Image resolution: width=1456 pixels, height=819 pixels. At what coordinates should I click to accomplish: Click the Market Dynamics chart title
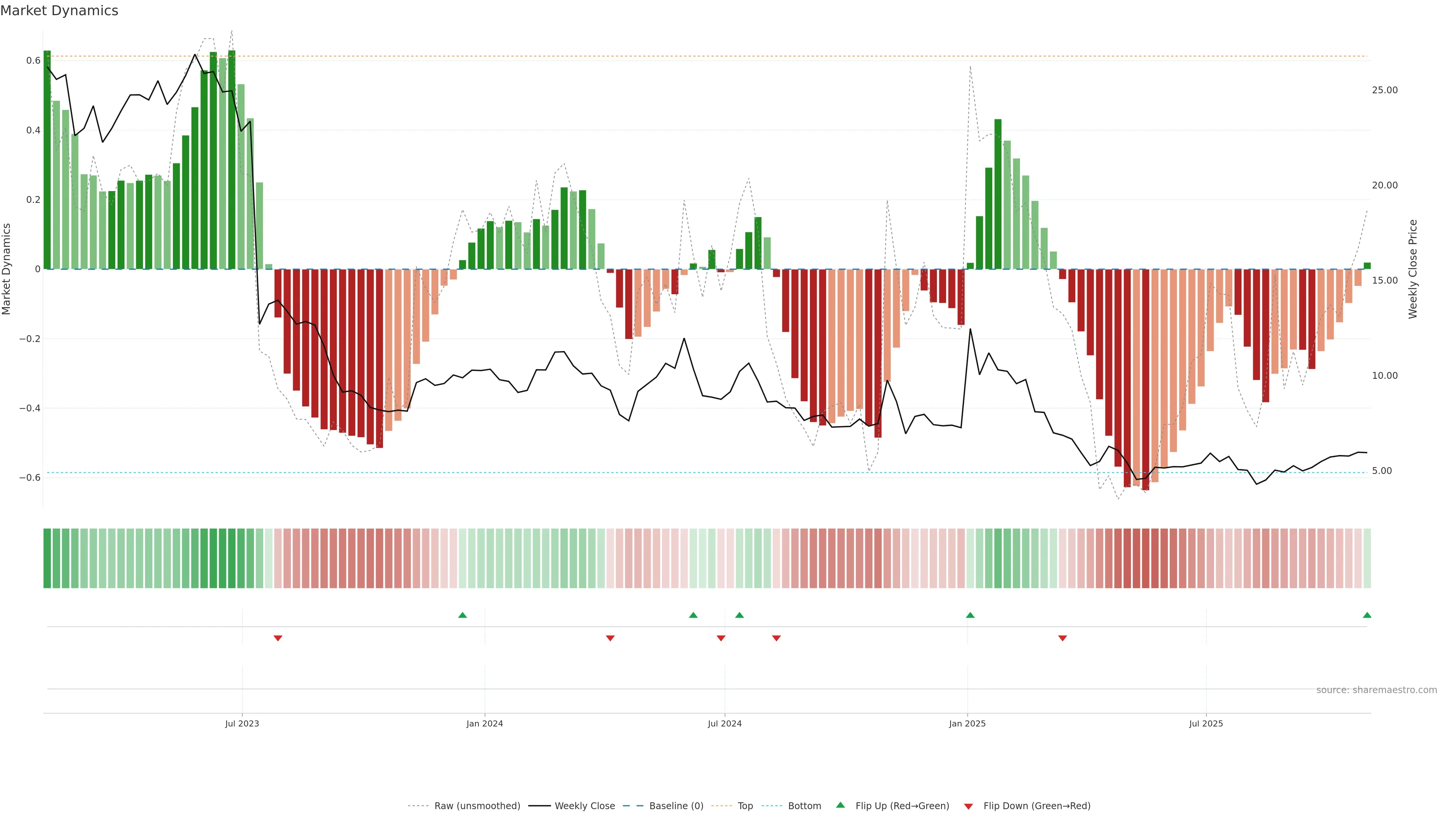pos(60,11)
